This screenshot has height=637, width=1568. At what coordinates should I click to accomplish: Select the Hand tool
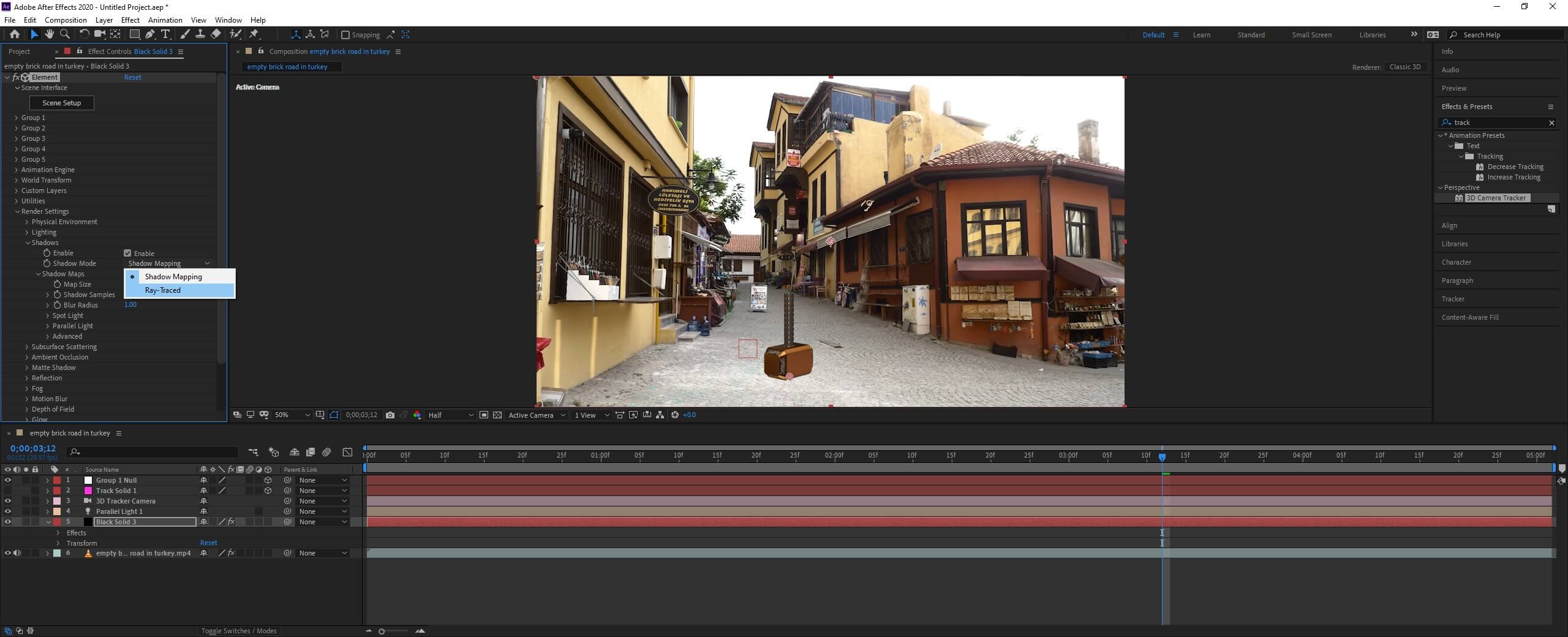(49, 34)
